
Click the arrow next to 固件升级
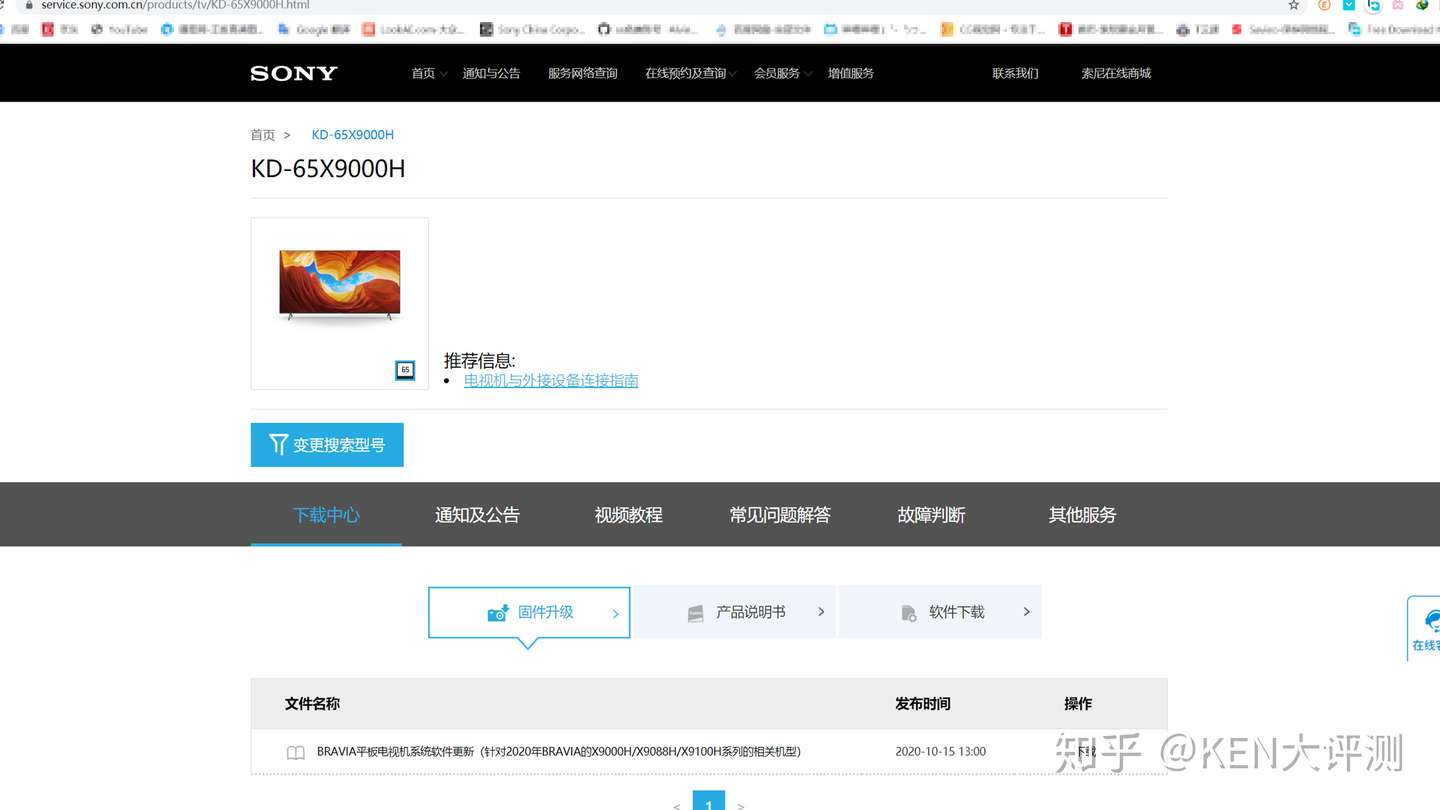point(615,614)
